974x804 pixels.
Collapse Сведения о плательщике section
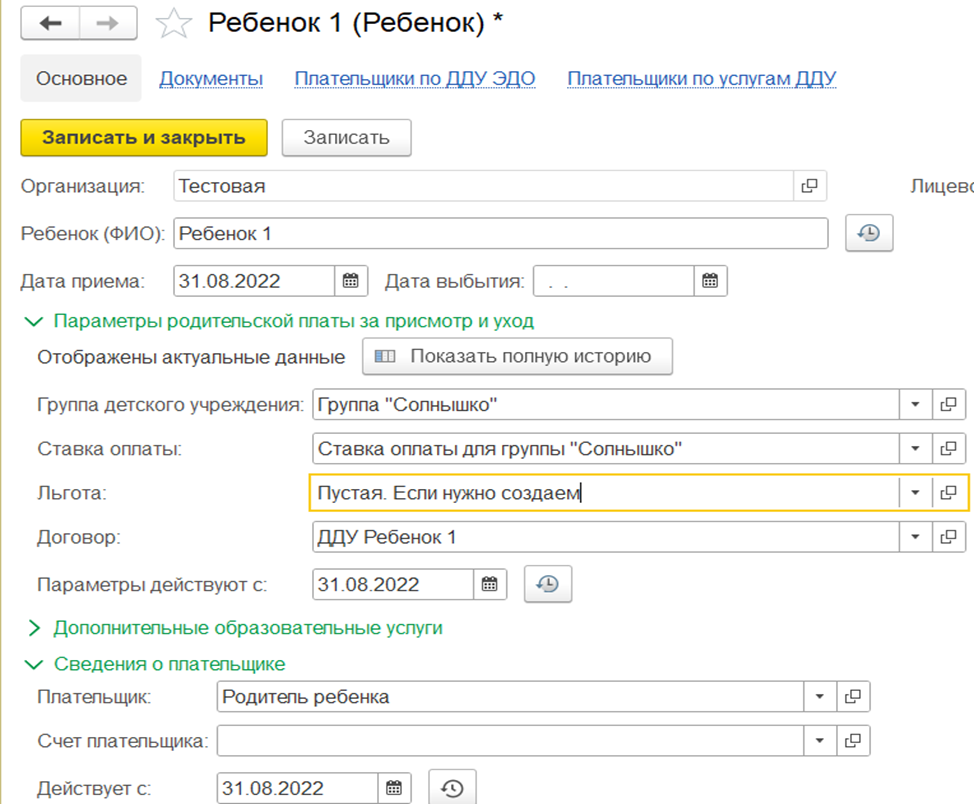[x=34, y=664]
